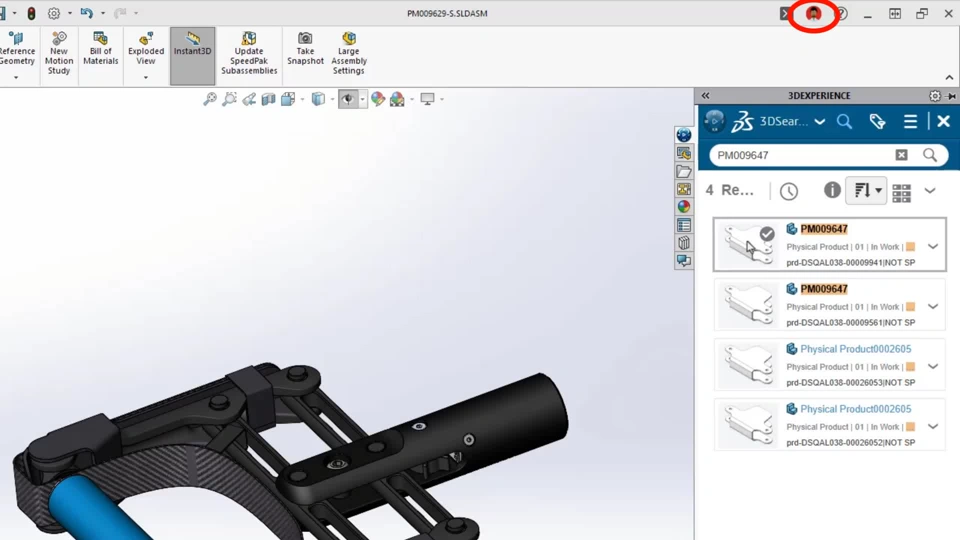Open Physical Product0002605 with prd-DSQAL038-00026052
Screen dimensions: 960x540
point(830,424)
